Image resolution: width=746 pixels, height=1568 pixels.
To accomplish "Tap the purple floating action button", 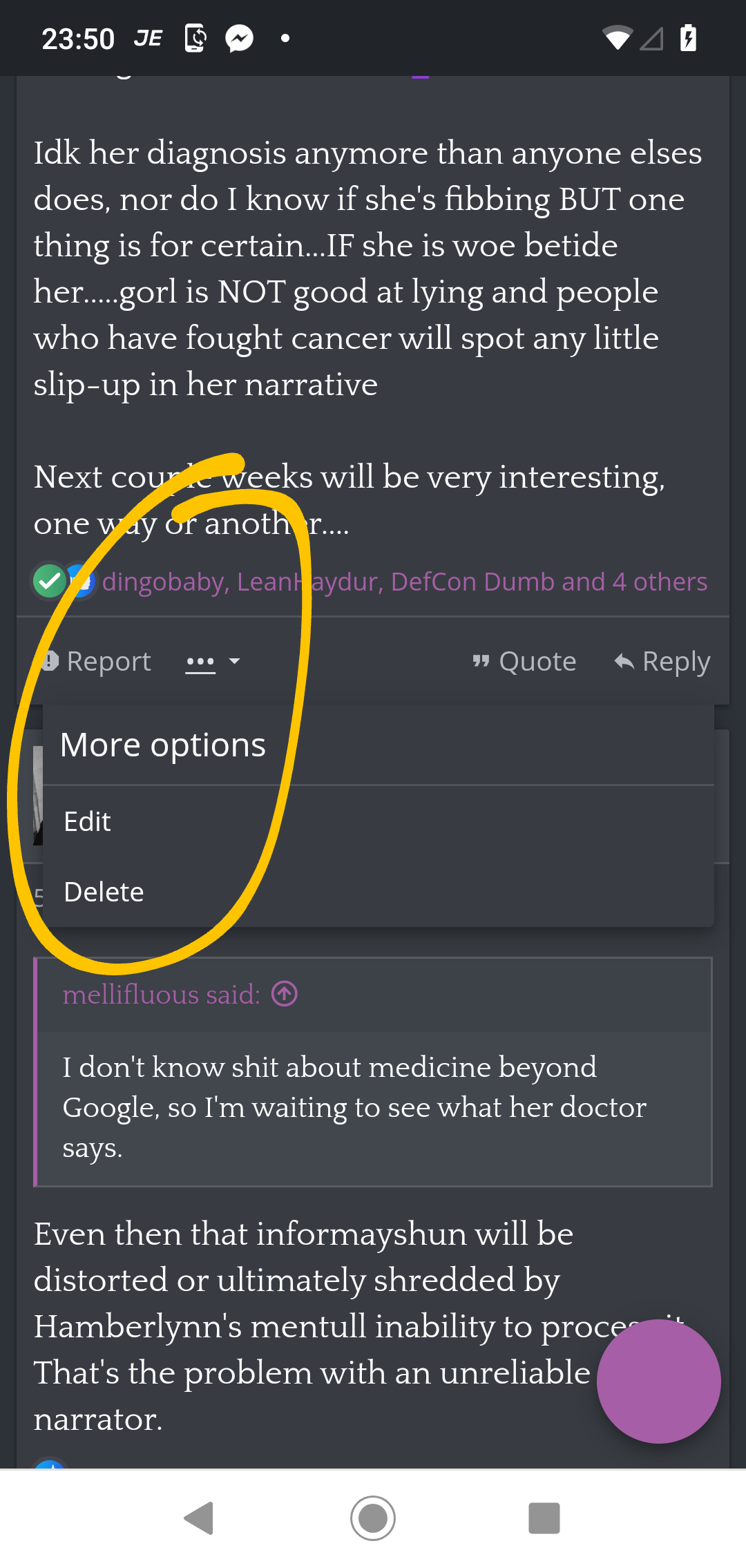I will pos(659,1381).
